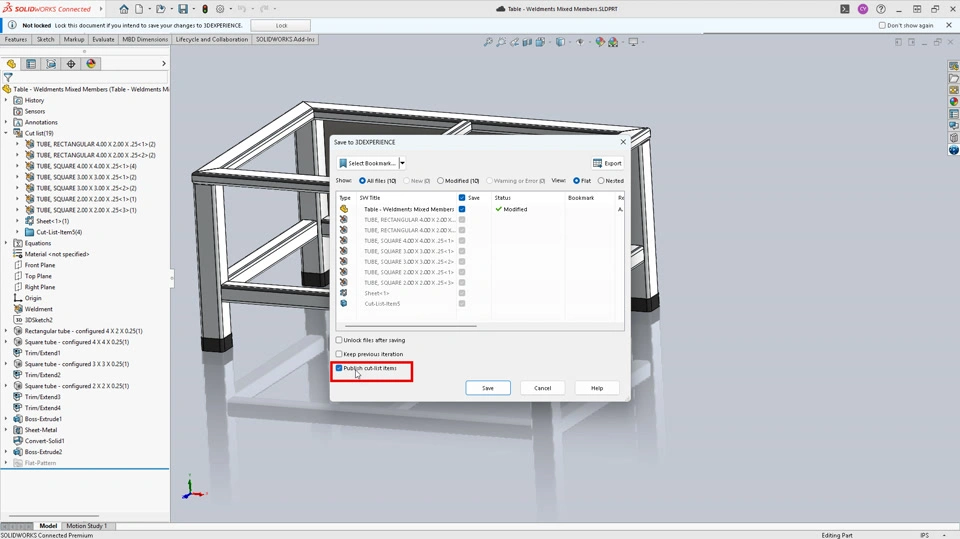Select the Weldment feature in the tree
The height and width of the screenshot is (539, 960).
pos(39,309)
